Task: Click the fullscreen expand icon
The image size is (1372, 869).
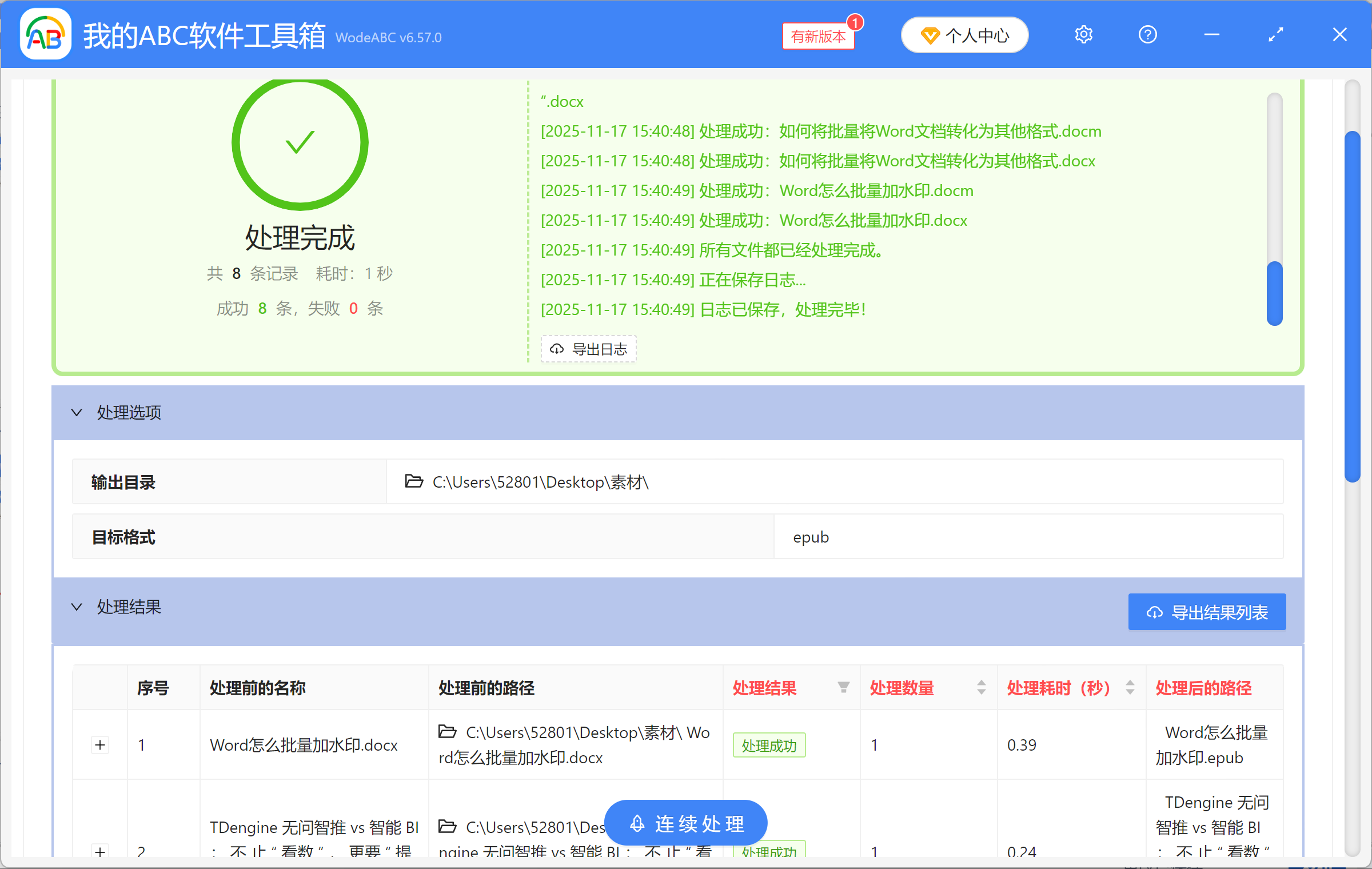Action: [1275, 34]
